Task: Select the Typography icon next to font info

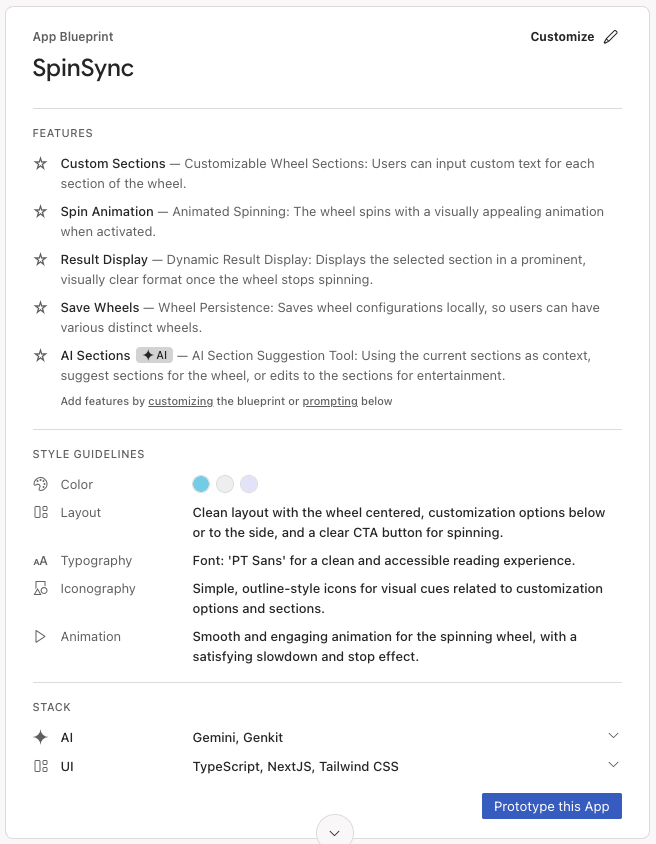Action: [40, 560]
